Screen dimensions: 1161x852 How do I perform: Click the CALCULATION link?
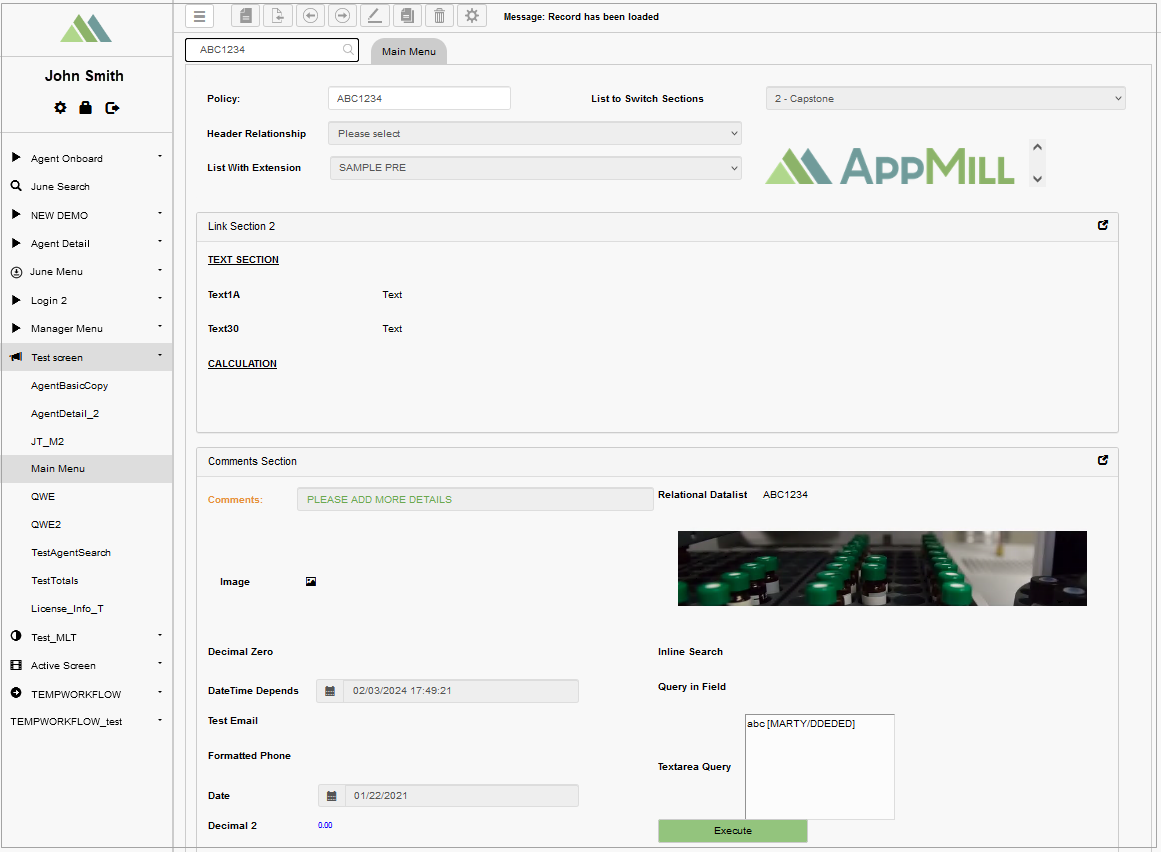point(242,363)
